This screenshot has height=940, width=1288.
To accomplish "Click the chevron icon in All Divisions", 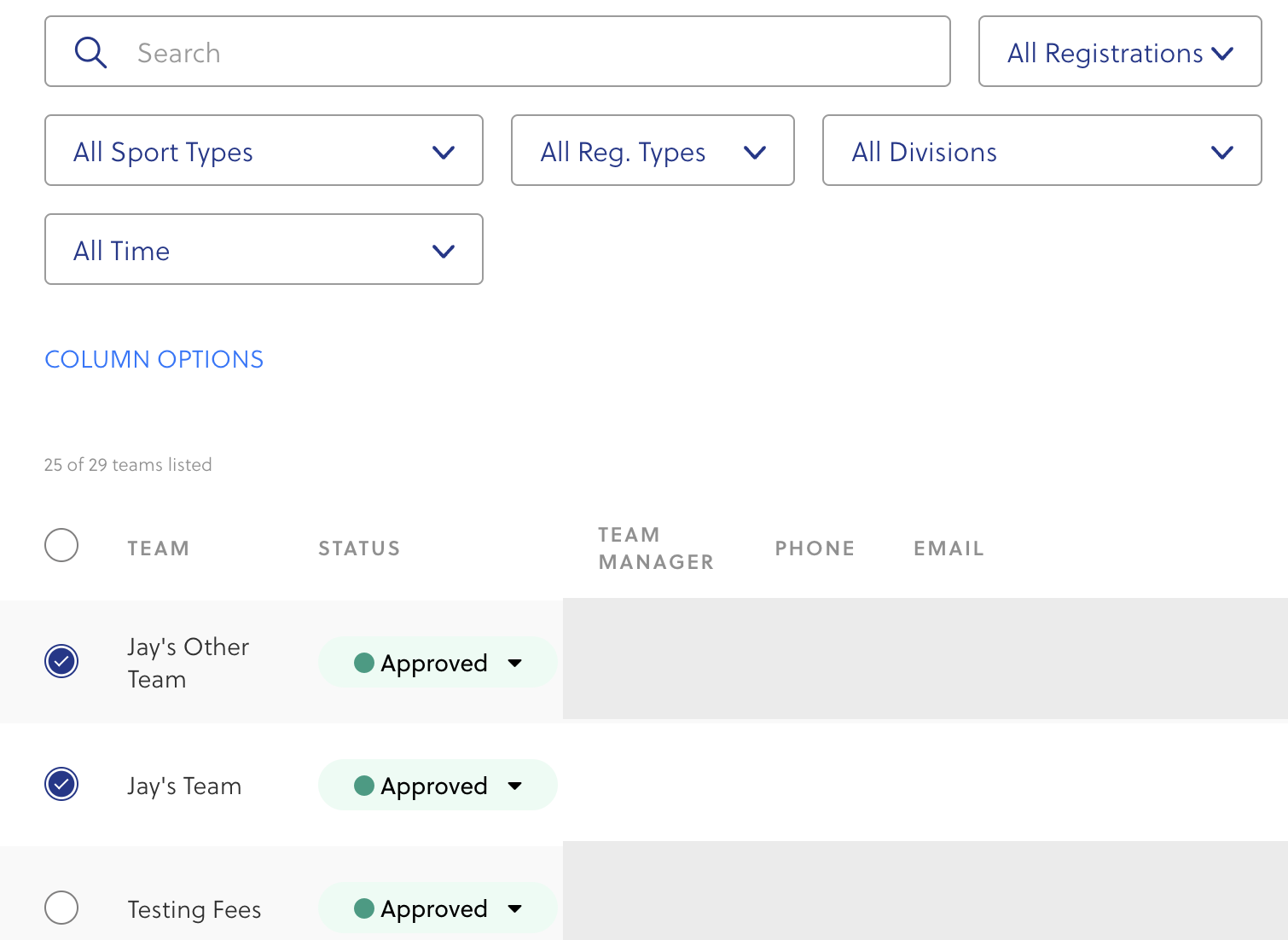I will click(1221, 153).
